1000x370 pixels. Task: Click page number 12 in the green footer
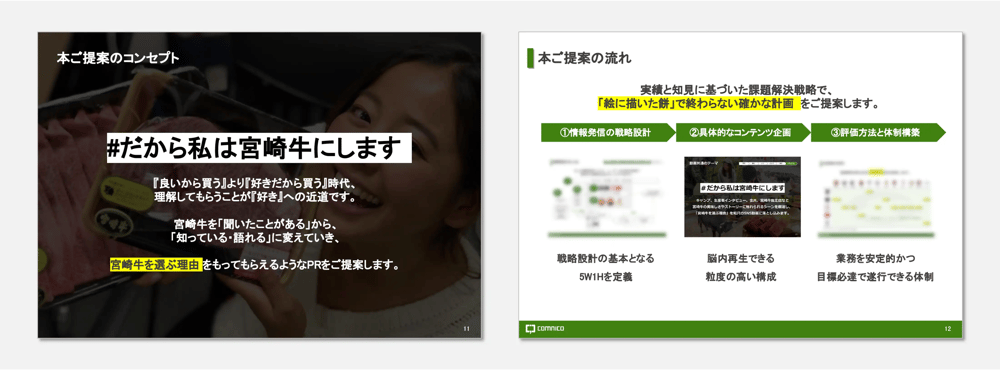(x=948, y=329)
